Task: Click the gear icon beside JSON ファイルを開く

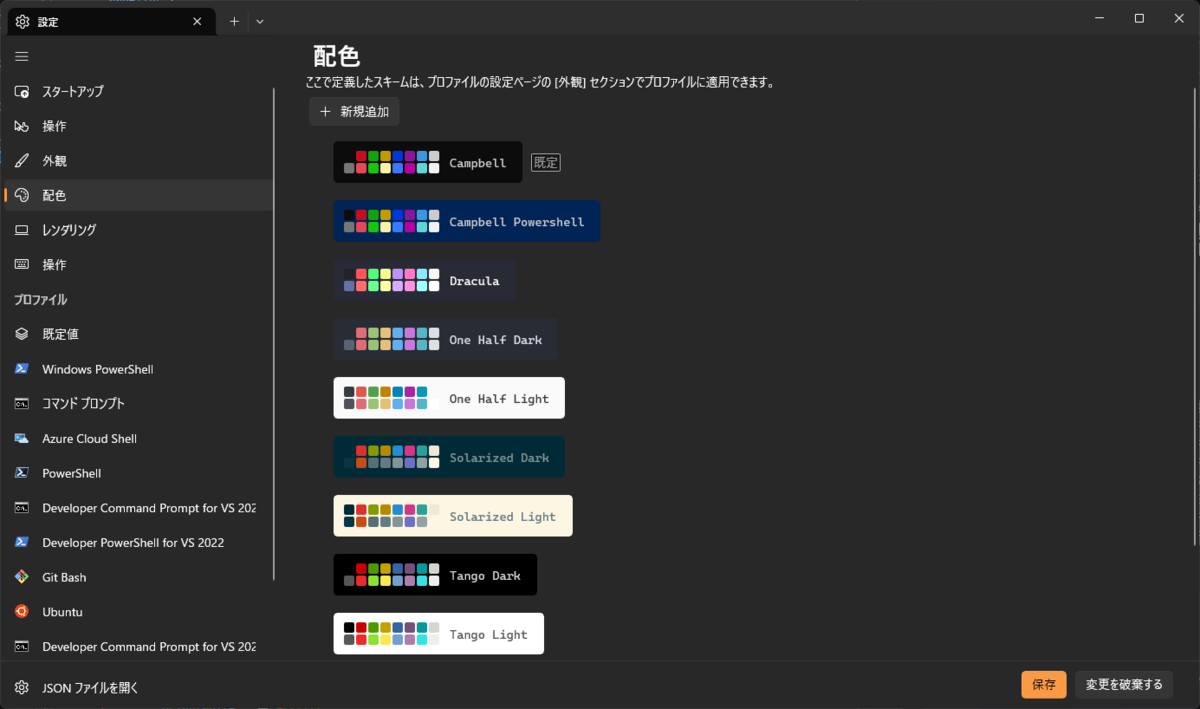Action: coord(22,688)
